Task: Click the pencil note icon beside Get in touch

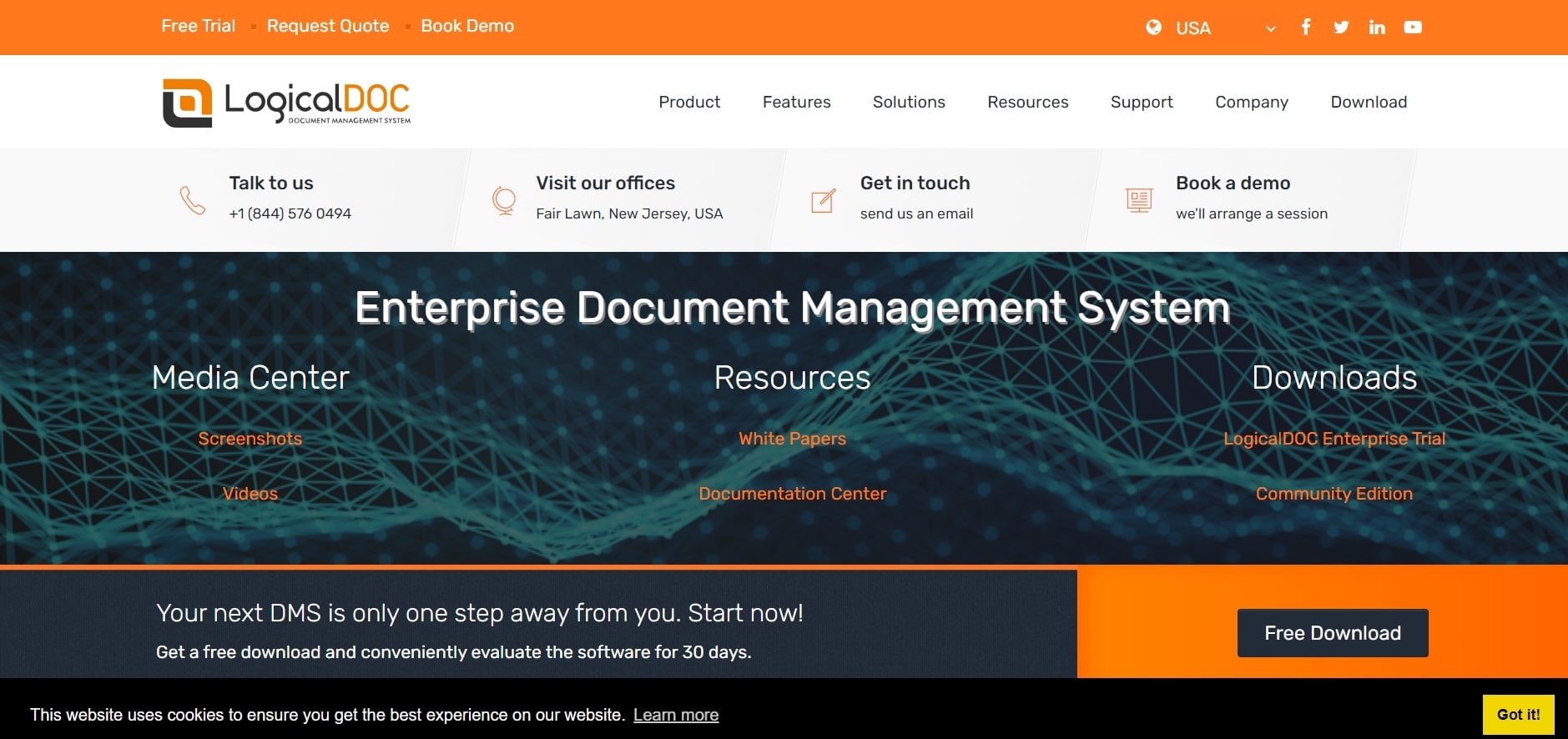Action: click(x=823, y=200)
